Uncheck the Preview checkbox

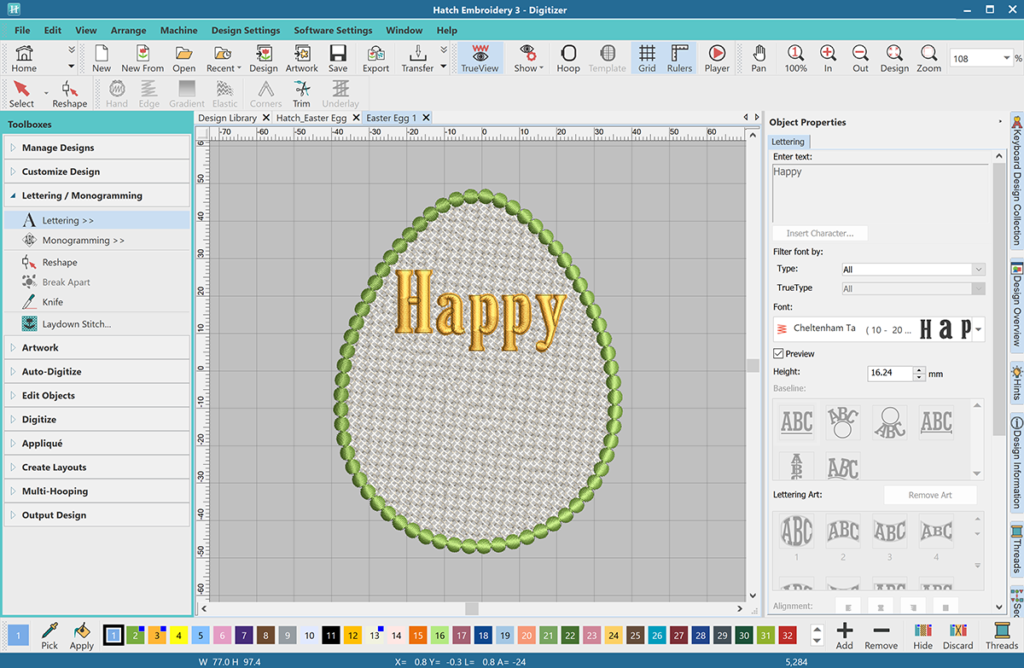coord(779,354)
